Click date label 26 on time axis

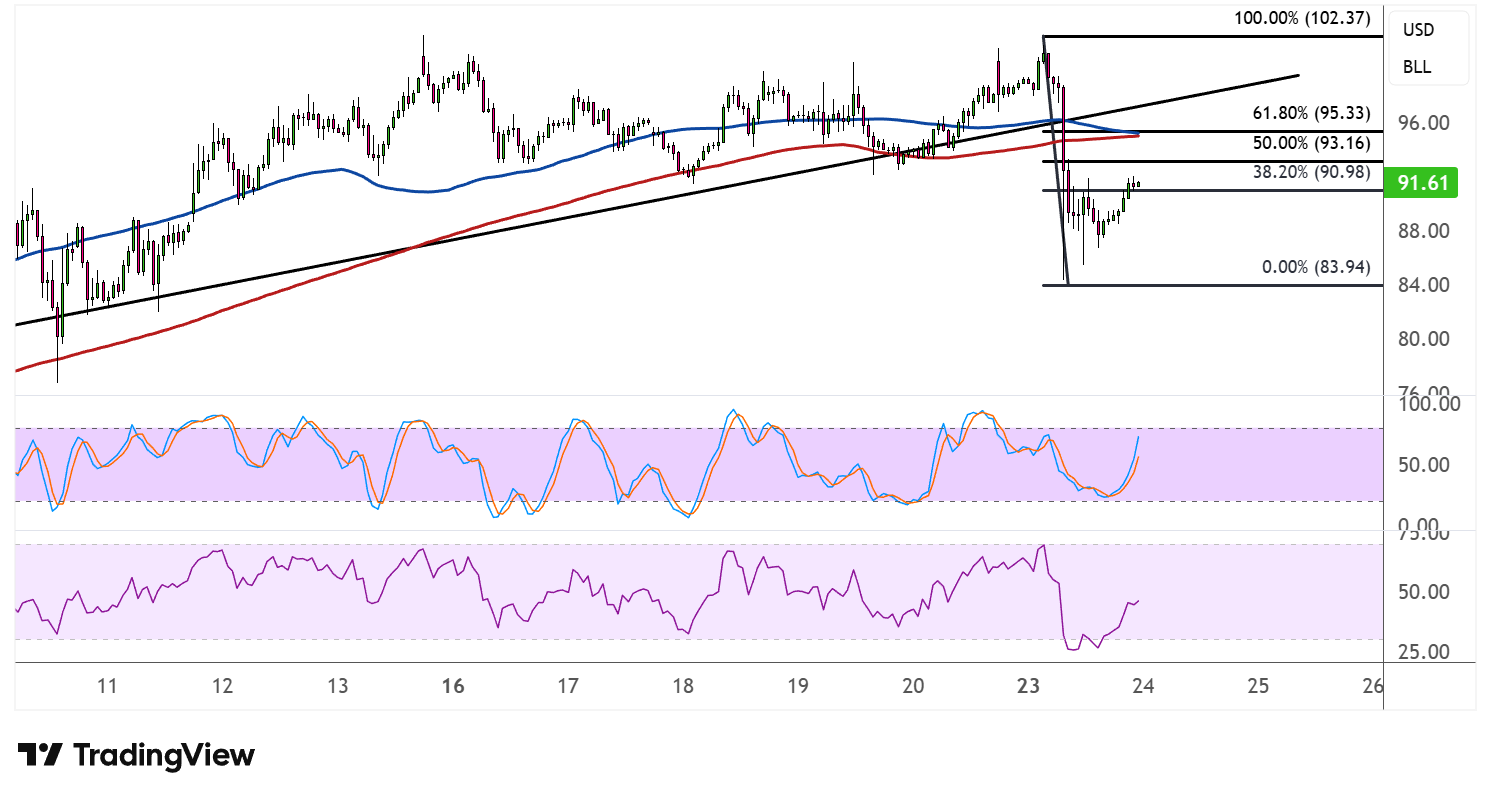[x=1373, y=687]
